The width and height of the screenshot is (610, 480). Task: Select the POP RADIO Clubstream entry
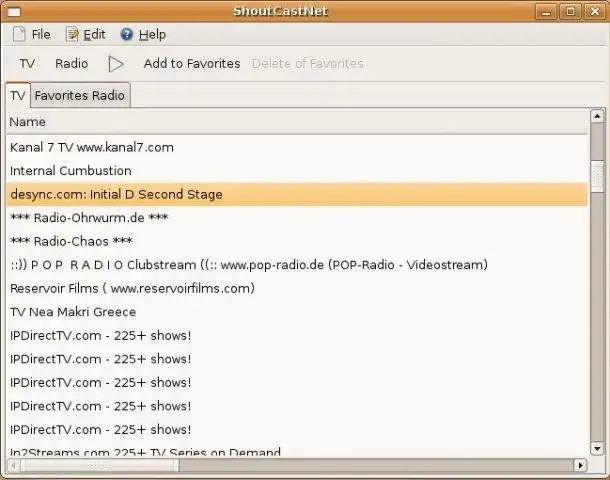[297, 265]
